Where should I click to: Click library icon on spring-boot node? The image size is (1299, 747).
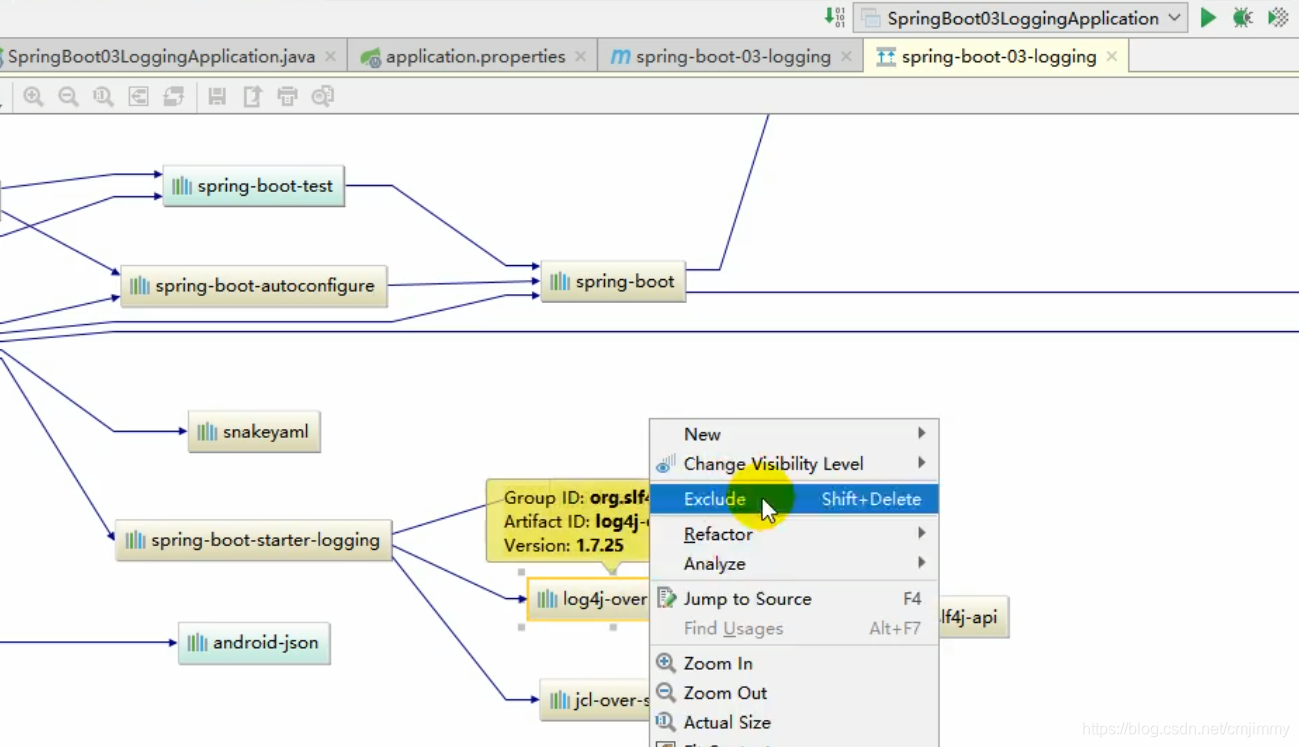(560, 282)
